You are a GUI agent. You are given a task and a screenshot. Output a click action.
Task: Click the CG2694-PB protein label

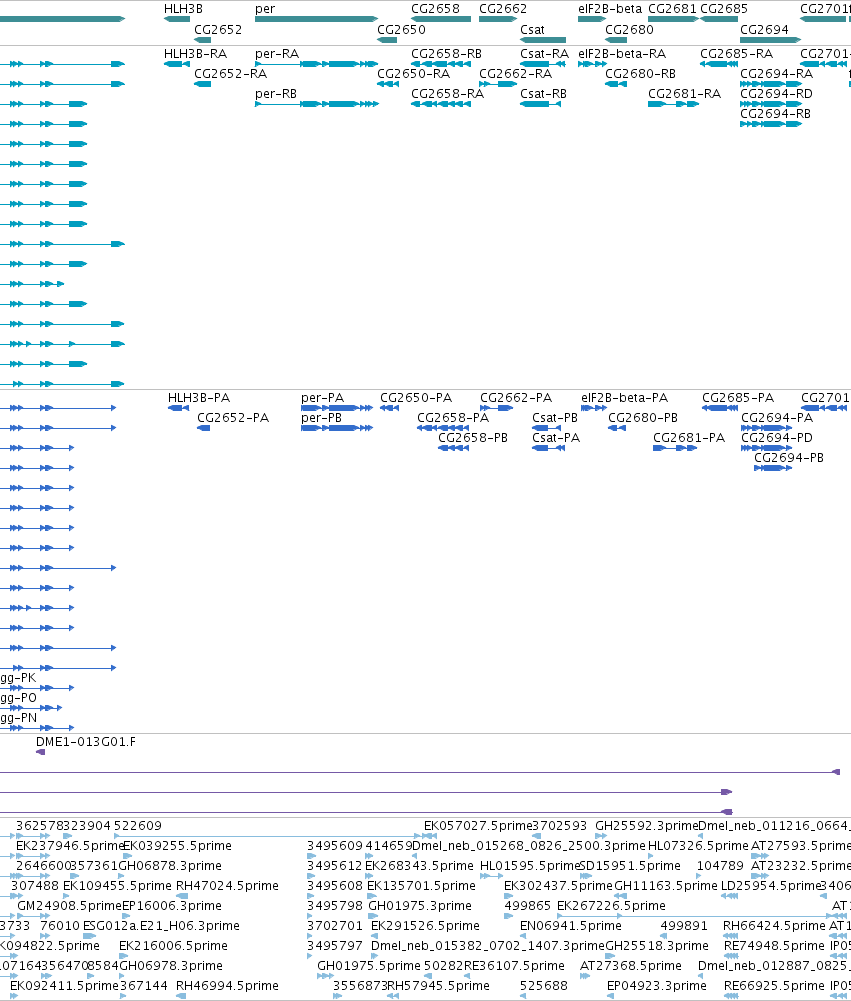789,458
